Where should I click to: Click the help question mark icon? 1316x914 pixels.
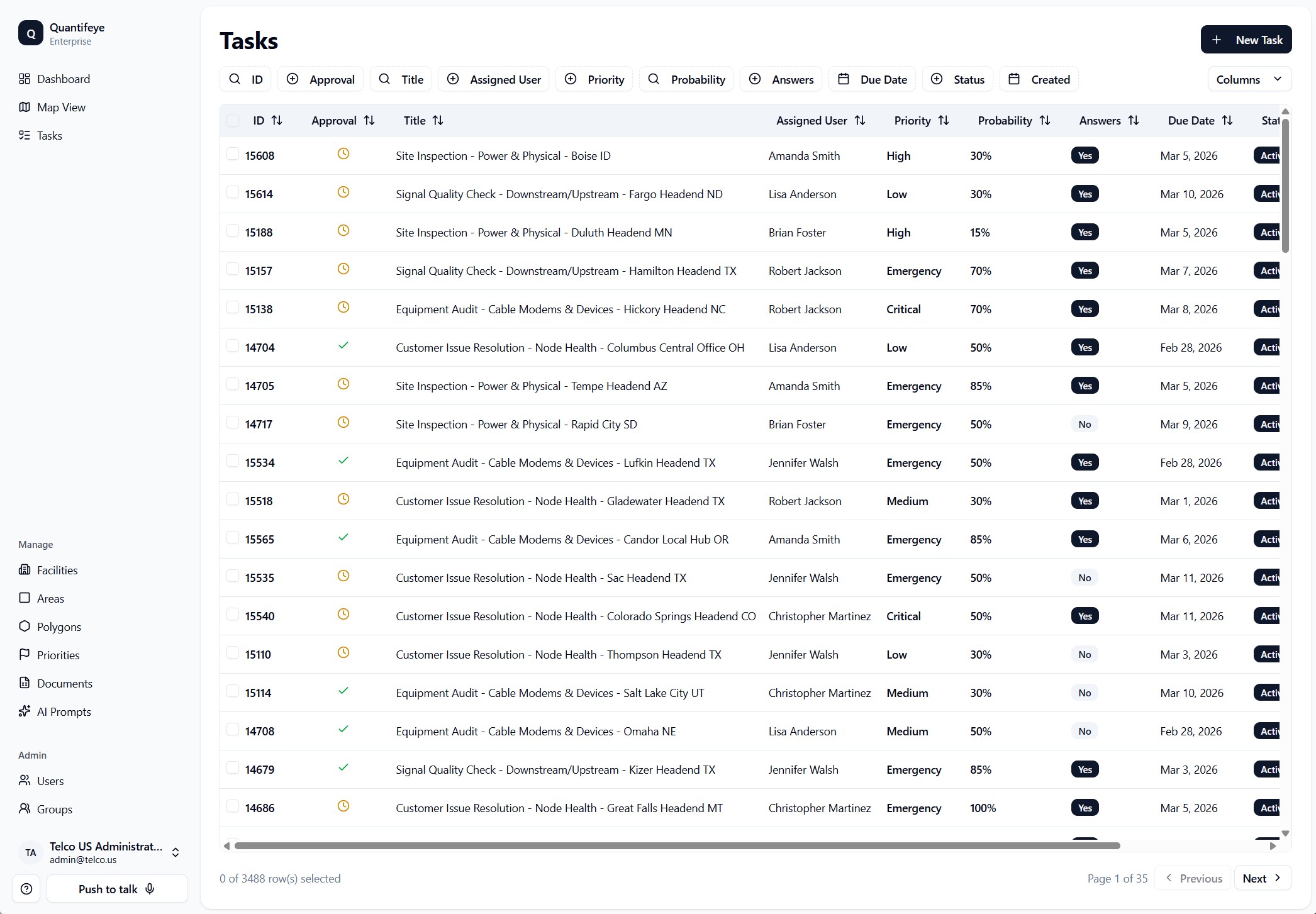[26, 889]
